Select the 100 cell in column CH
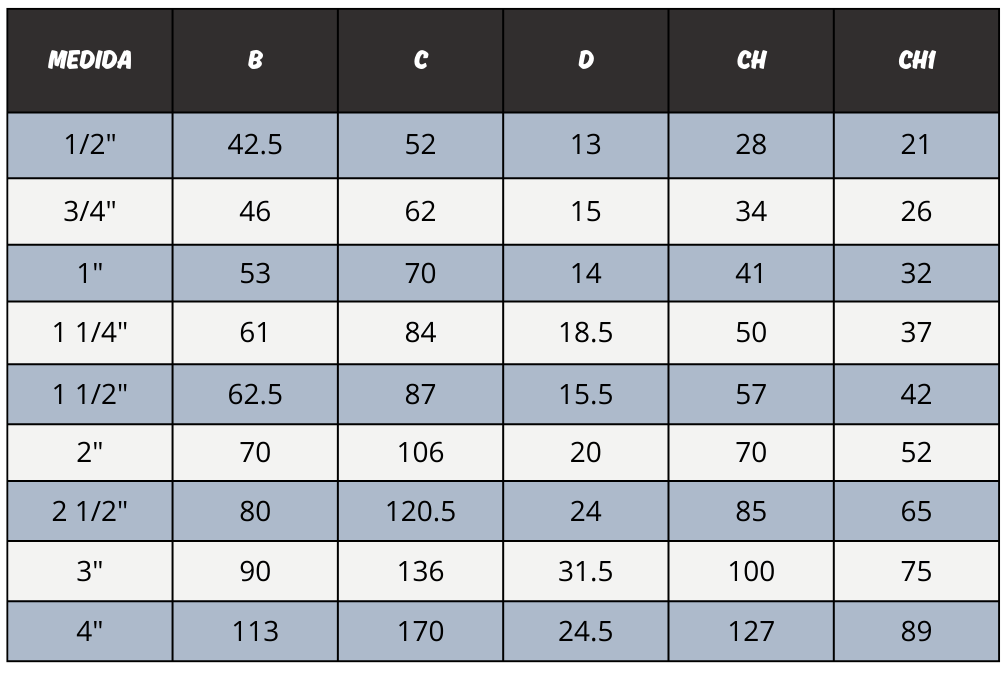Viewport: 1006px width, 677px height. (751, 571)
